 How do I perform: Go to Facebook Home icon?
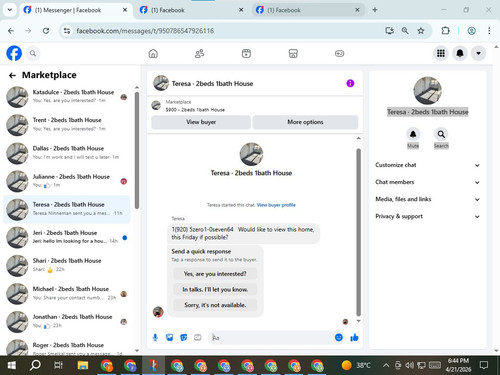click(x=153, y=53)
